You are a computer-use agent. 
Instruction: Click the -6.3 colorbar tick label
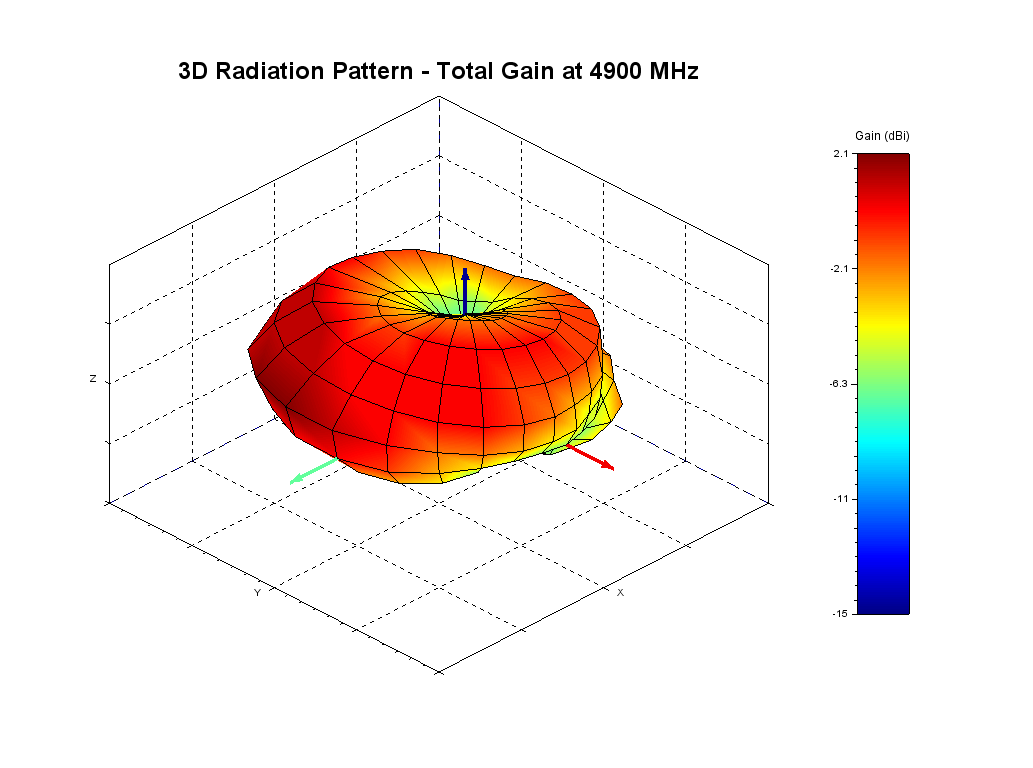point(840,383)
